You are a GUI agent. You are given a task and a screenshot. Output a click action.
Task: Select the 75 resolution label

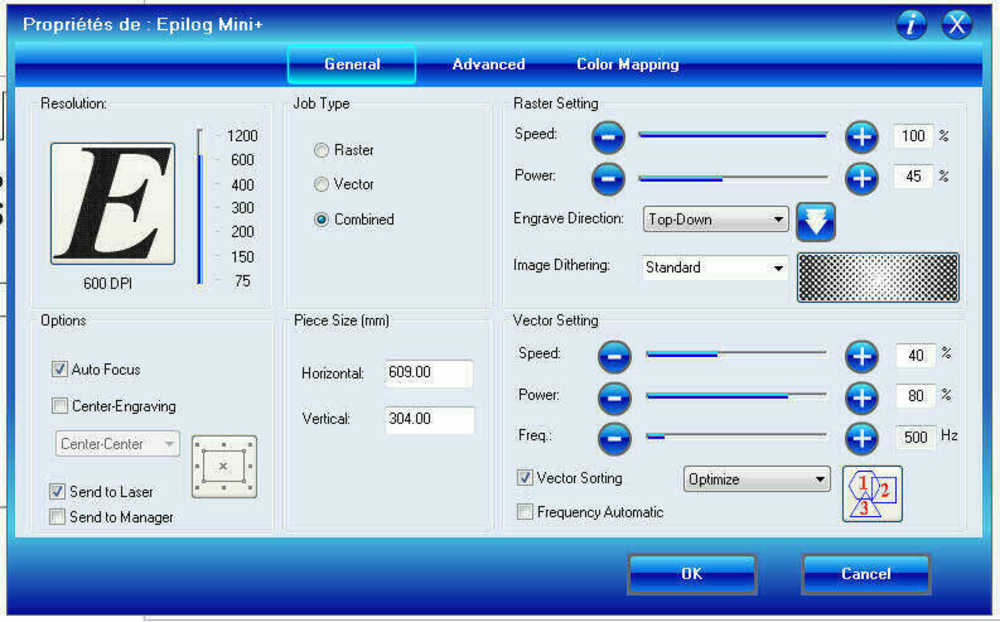click(242, 281)
